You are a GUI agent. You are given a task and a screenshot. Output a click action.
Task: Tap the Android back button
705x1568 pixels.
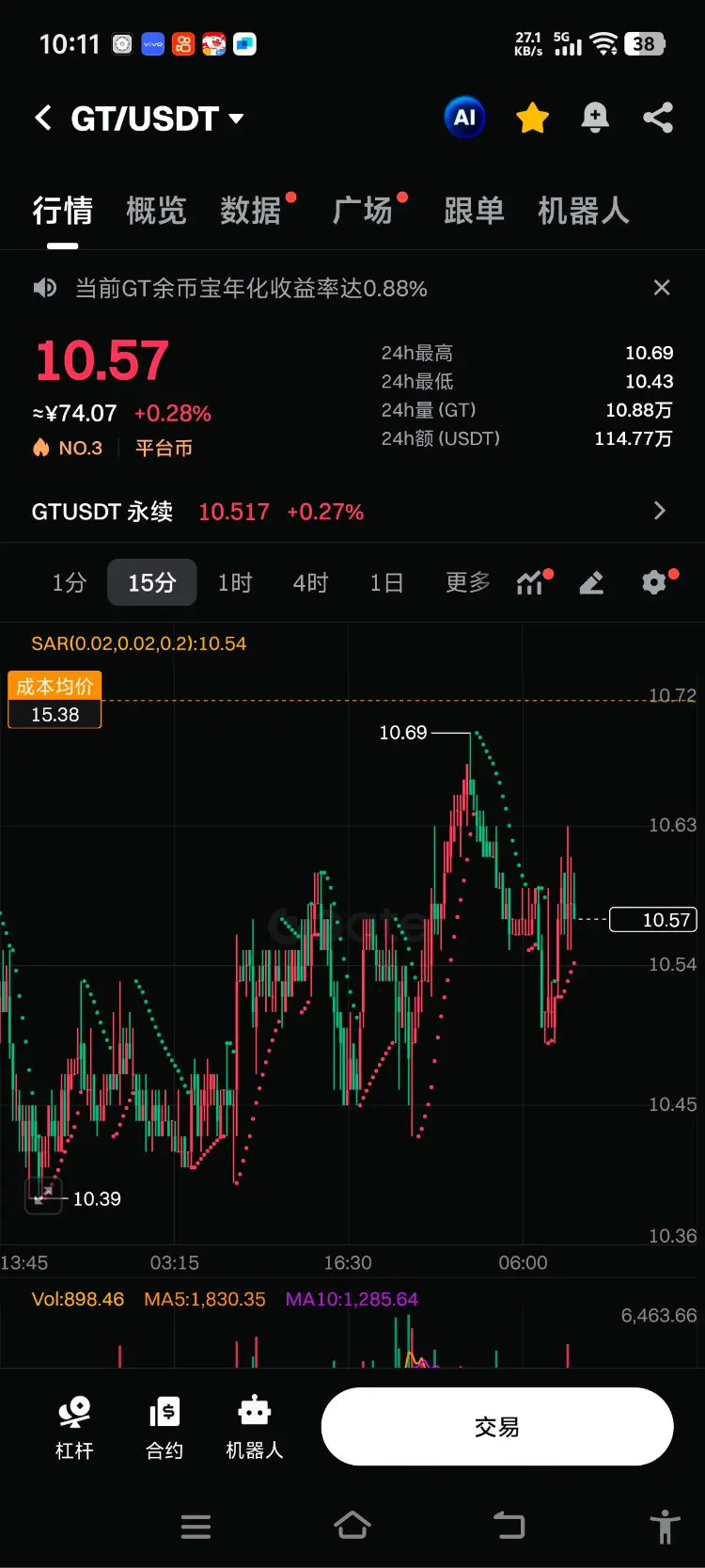[x=509, y=1526]
